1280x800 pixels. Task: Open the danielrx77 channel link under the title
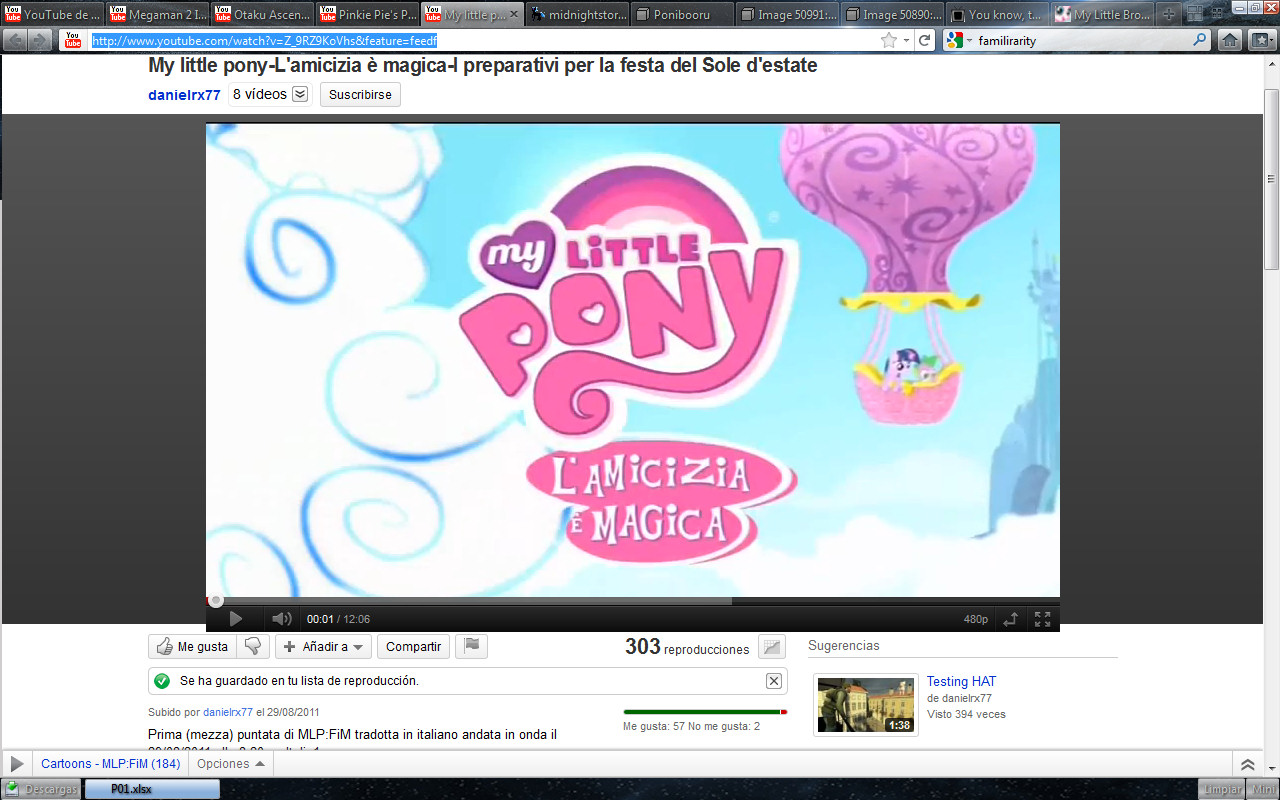(x=184, y=95)
